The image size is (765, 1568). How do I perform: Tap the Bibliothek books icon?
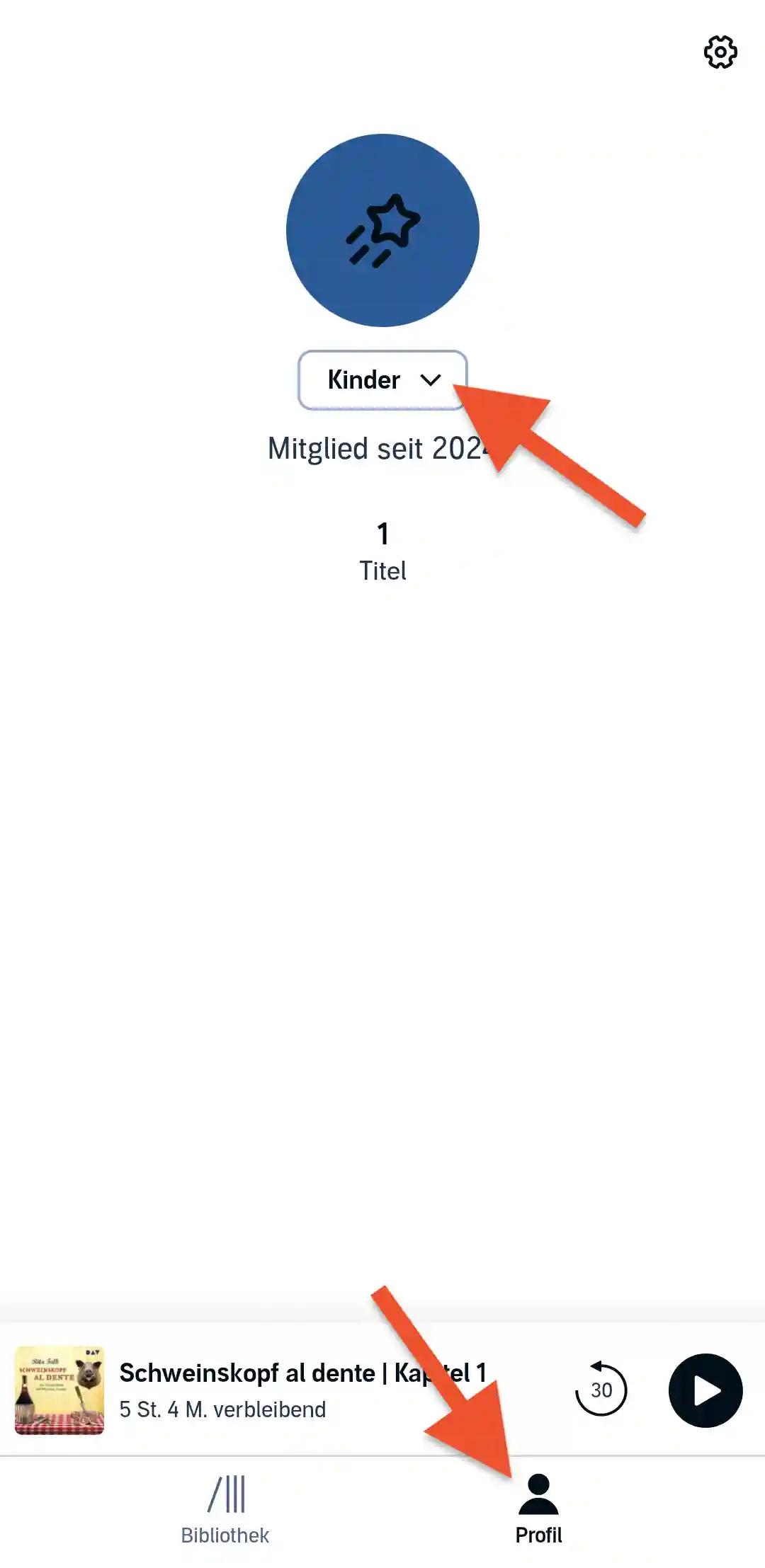(x=226, y=1494)
